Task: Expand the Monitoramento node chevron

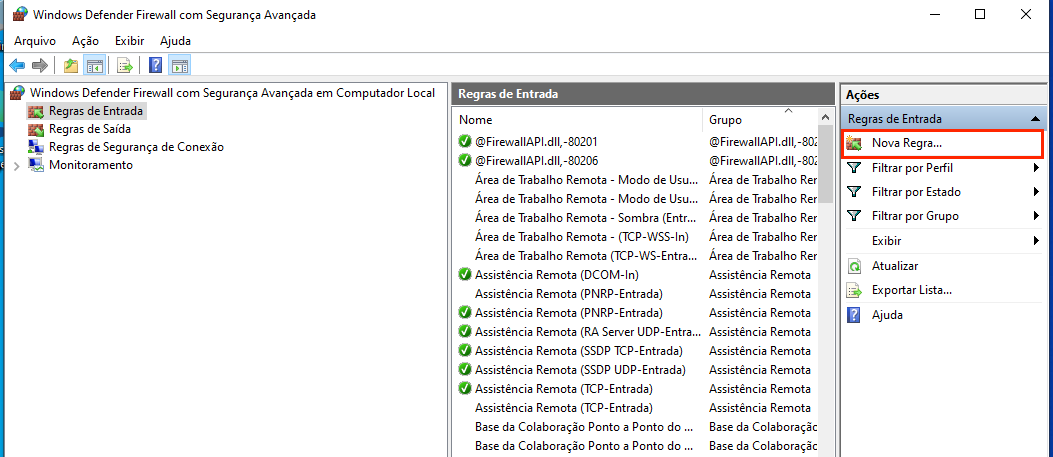Action: pos(17,166)
